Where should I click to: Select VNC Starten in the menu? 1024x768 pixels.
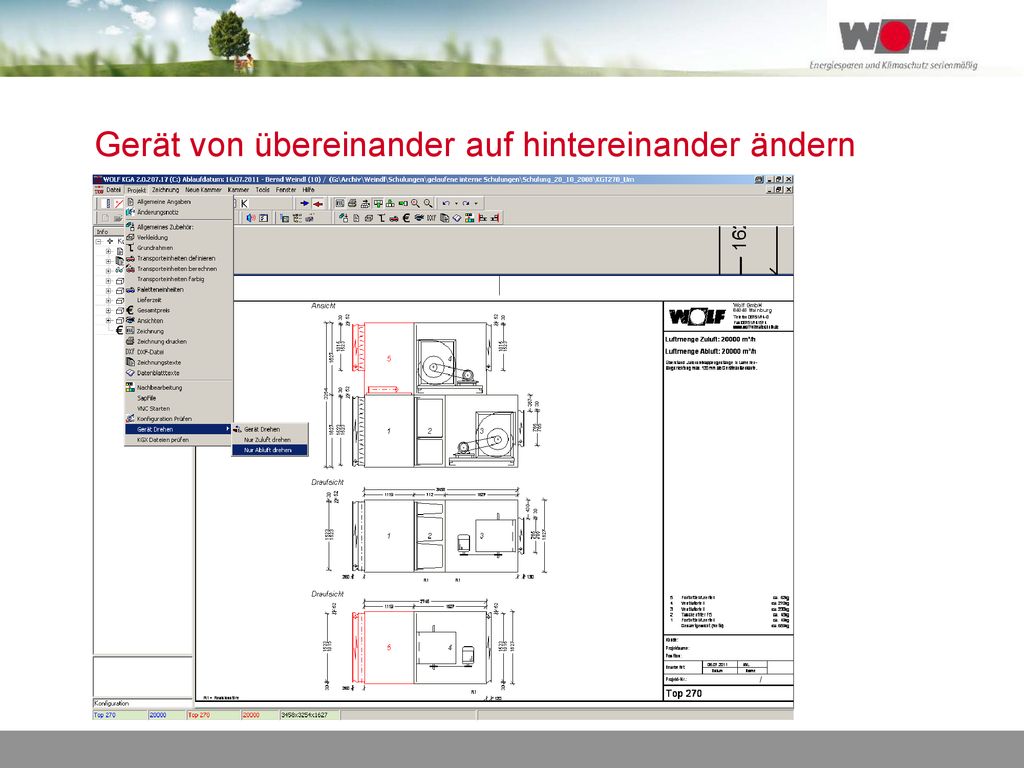(x=178, y=408)
